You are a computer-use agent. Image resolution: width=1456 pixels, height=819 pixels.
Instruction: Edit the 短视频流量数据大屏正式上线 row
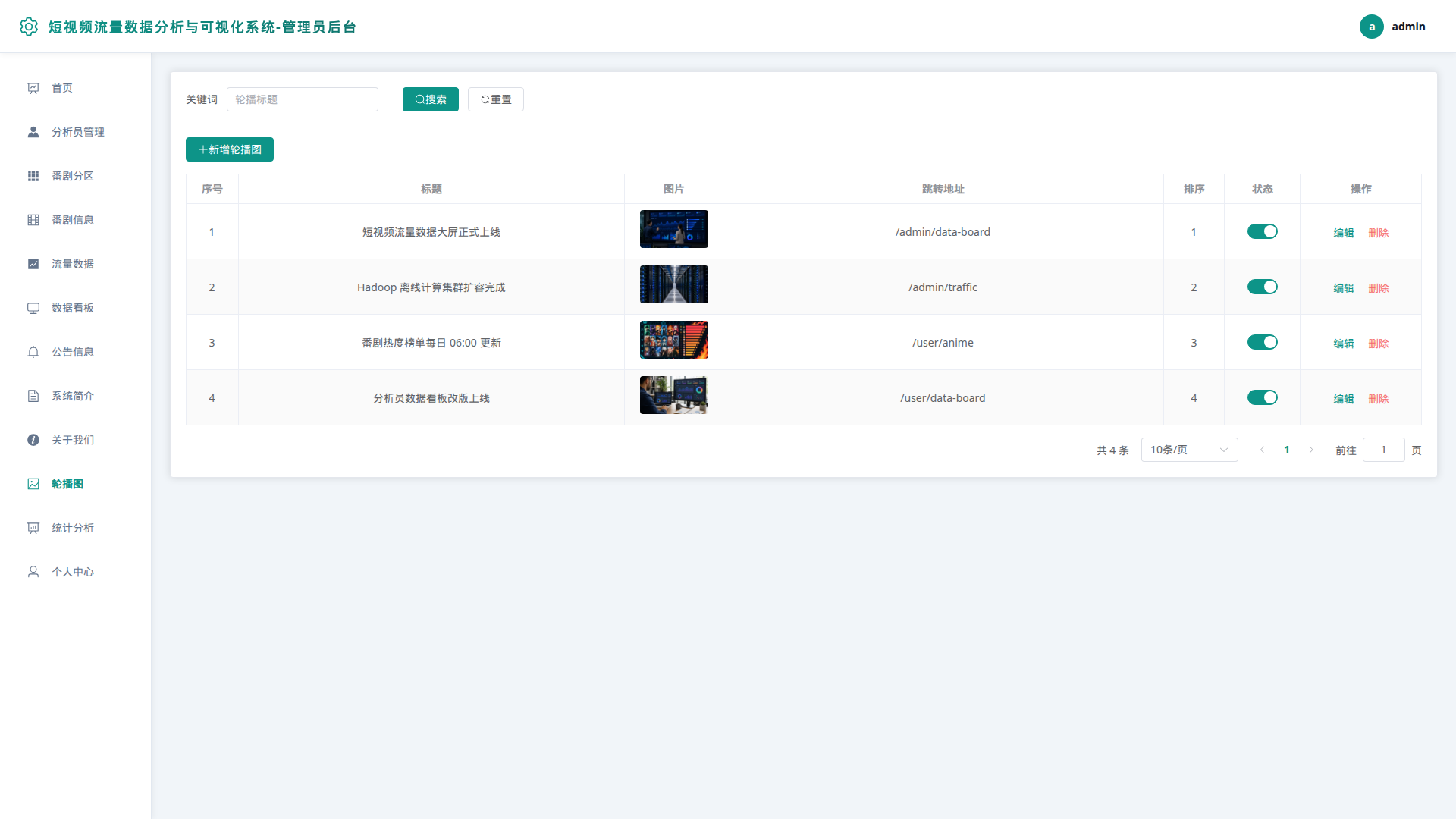click(1343, 233)
